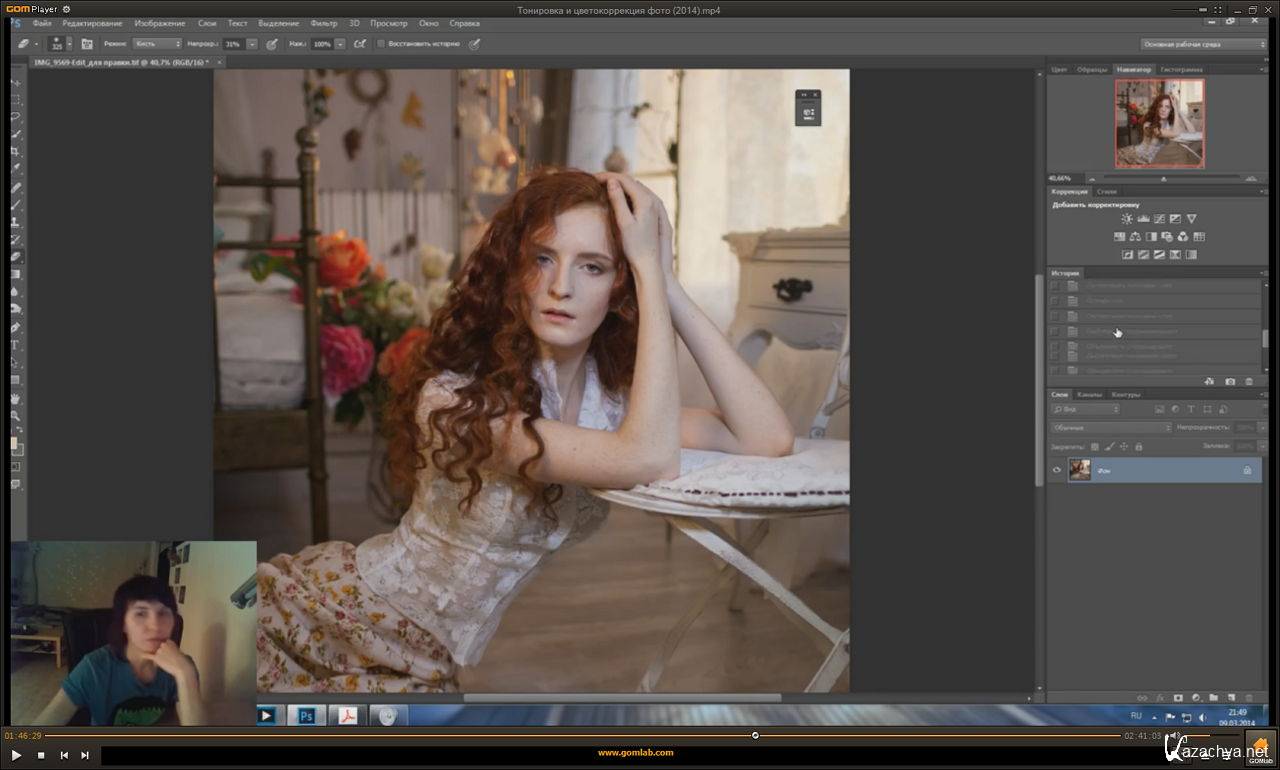Select the Crop tool in the toolbox

16,152
